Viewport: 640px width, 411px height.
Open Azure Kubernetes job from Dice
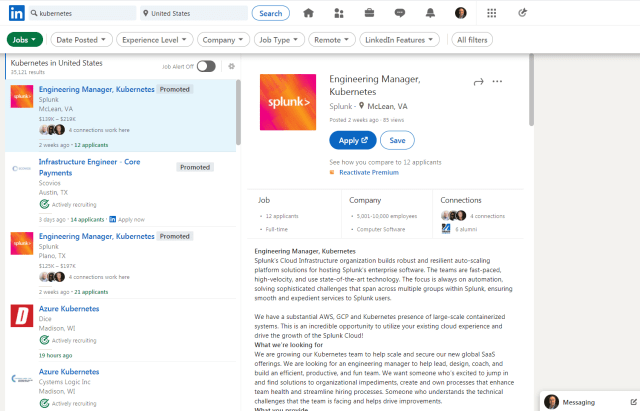(x=69, y=309)
